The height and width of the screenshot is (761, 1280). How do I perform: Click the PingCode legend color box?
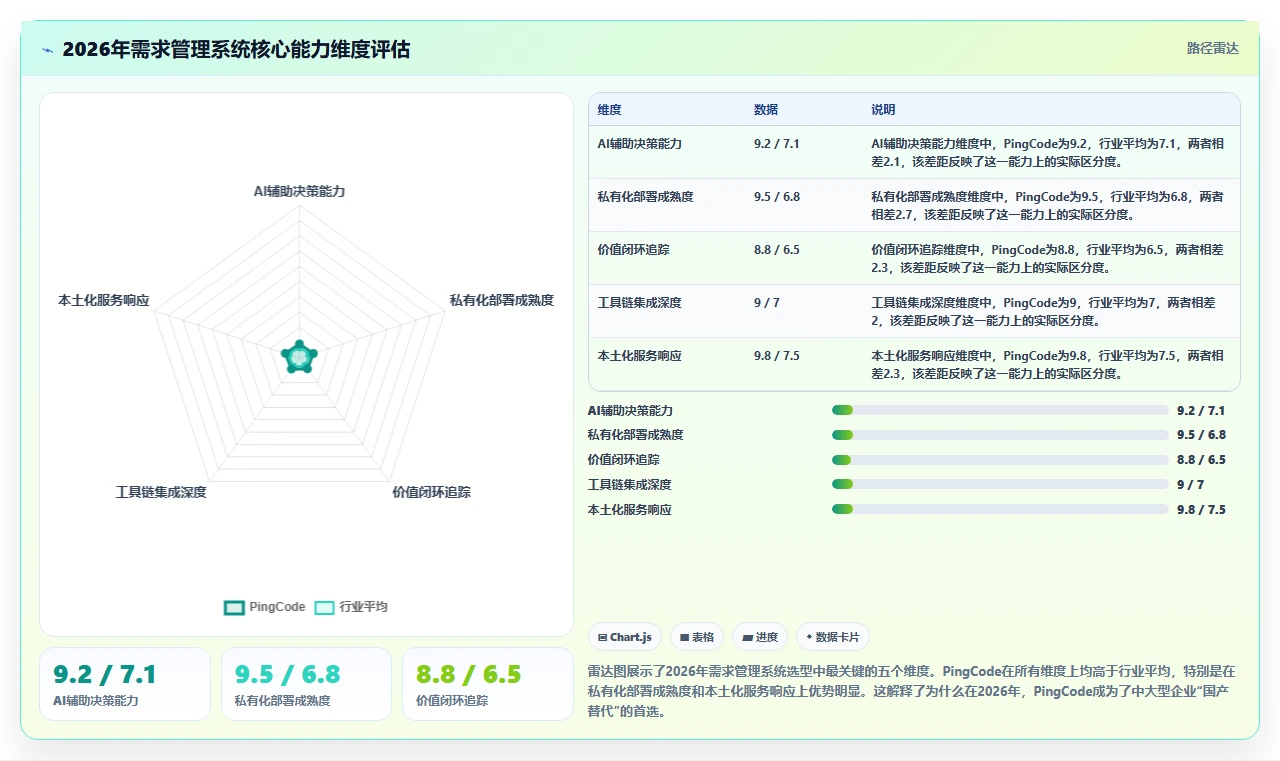[234, 607]
